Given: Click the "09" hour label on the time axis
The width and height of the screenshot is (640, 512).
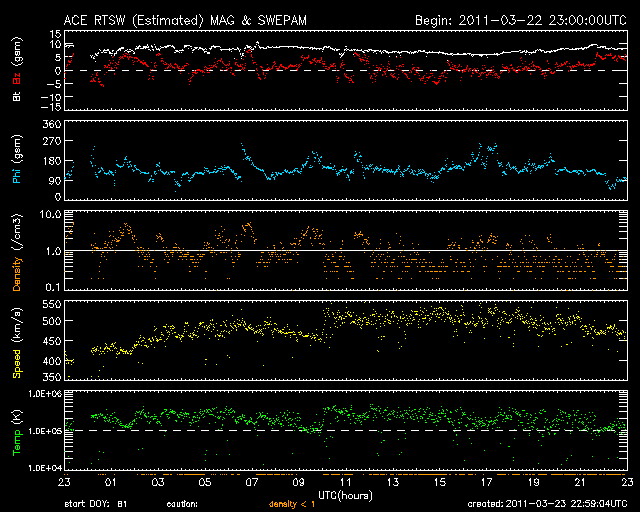Looking at the screenshot, I should click(299, 482).
